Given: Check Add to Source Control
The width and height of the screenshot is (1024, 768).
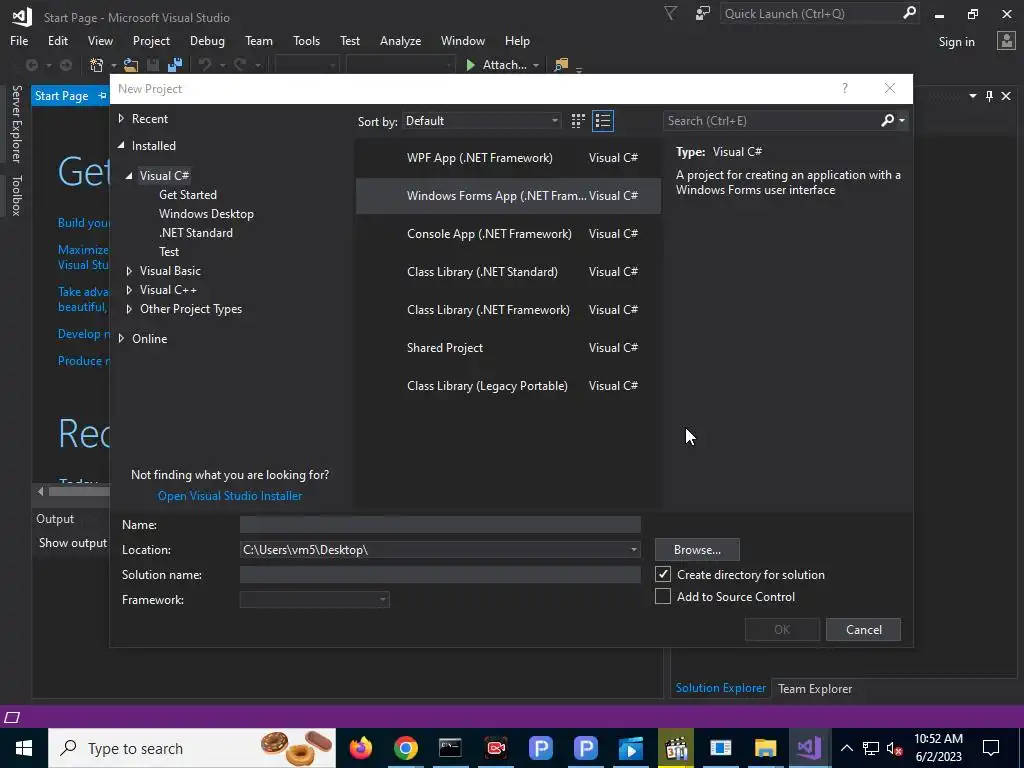Looking at the screenshot, I should (663, 596).
